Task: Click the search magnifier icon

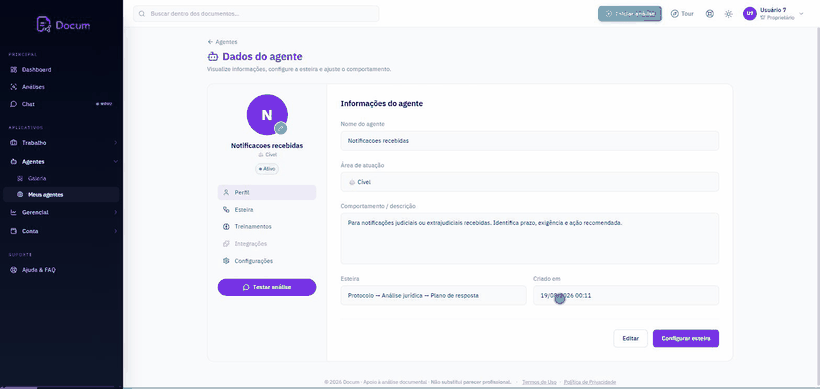Action: (142, 14)
